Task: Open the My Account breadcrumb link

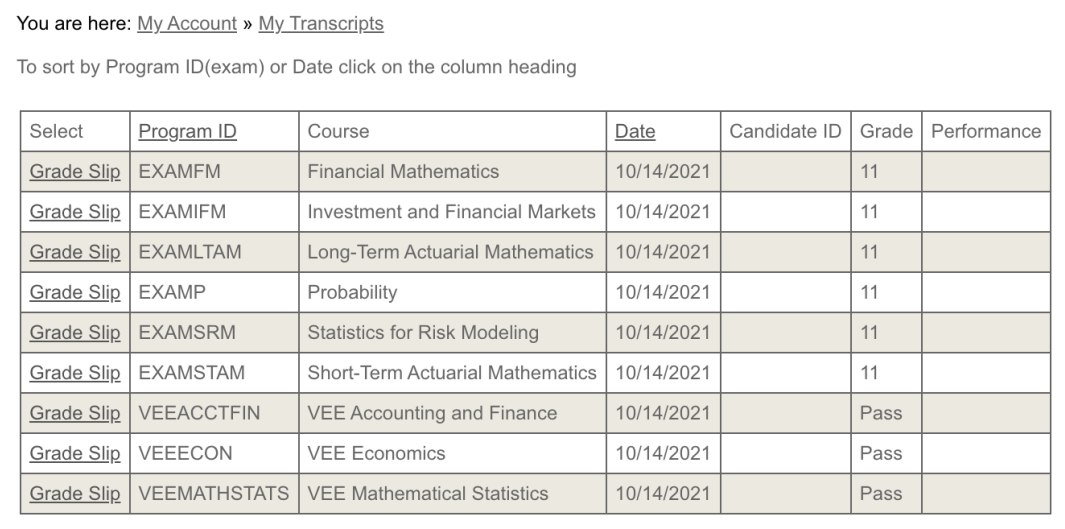Action: [x=187, y=24]
